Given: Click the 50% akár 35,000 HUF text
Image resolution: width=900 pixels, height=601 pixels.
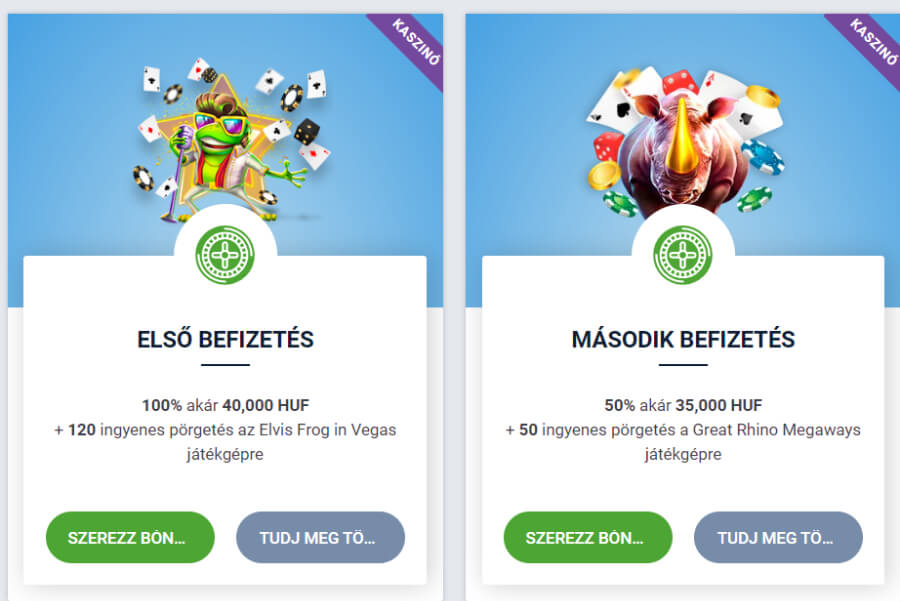Looking at the screenshot, I should tap(683, 405).
